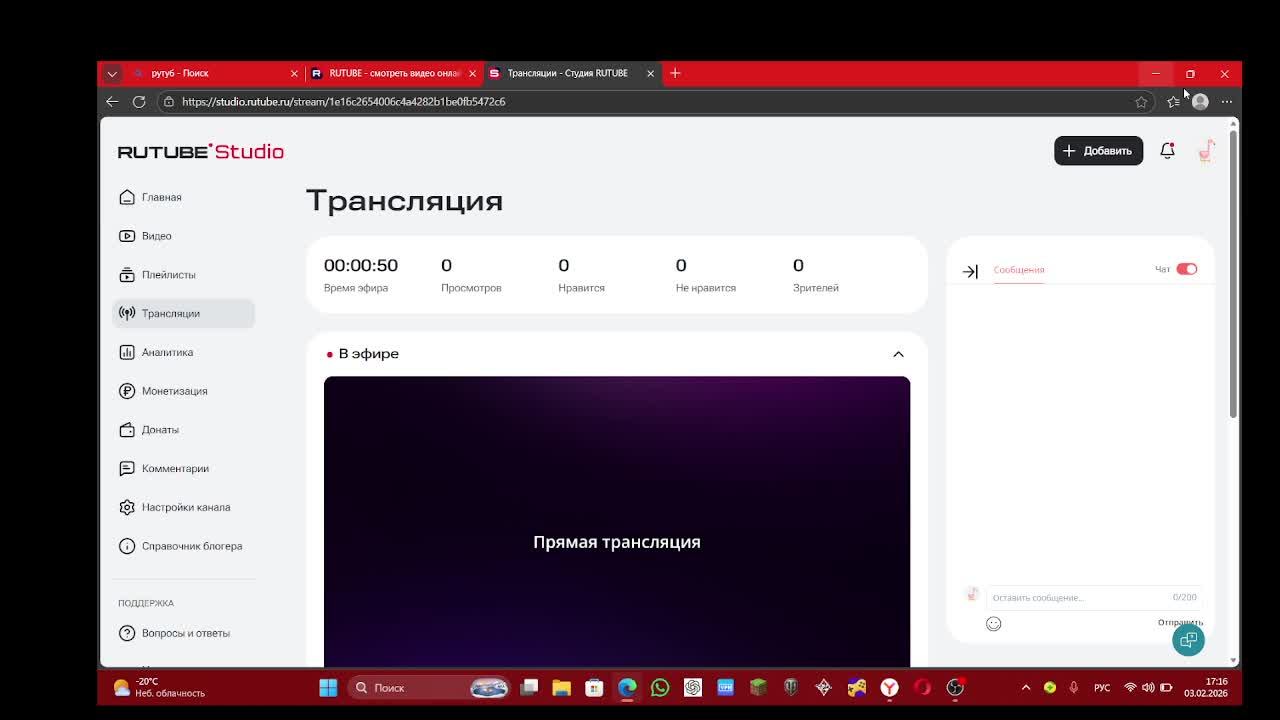The height and width of the screenshot is (720, 1280).
Task: Open the Видео section icon
Action: point(127,236)
